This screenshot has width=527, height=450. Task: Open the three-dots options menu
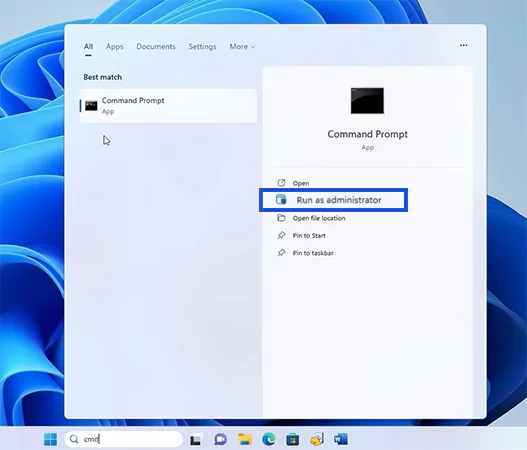click(463, 45)
